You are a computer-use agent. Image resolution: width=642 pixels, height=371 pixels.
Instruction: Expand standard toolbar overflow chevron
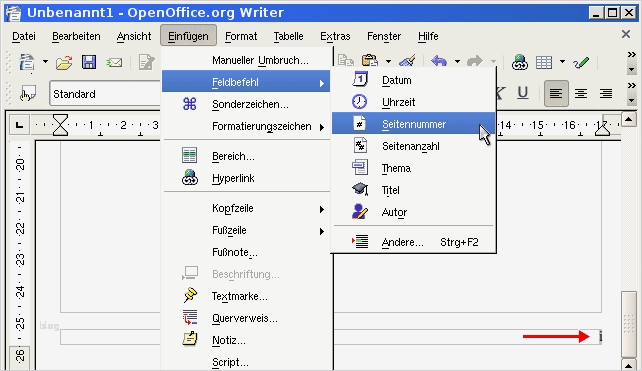click(631, 55)
